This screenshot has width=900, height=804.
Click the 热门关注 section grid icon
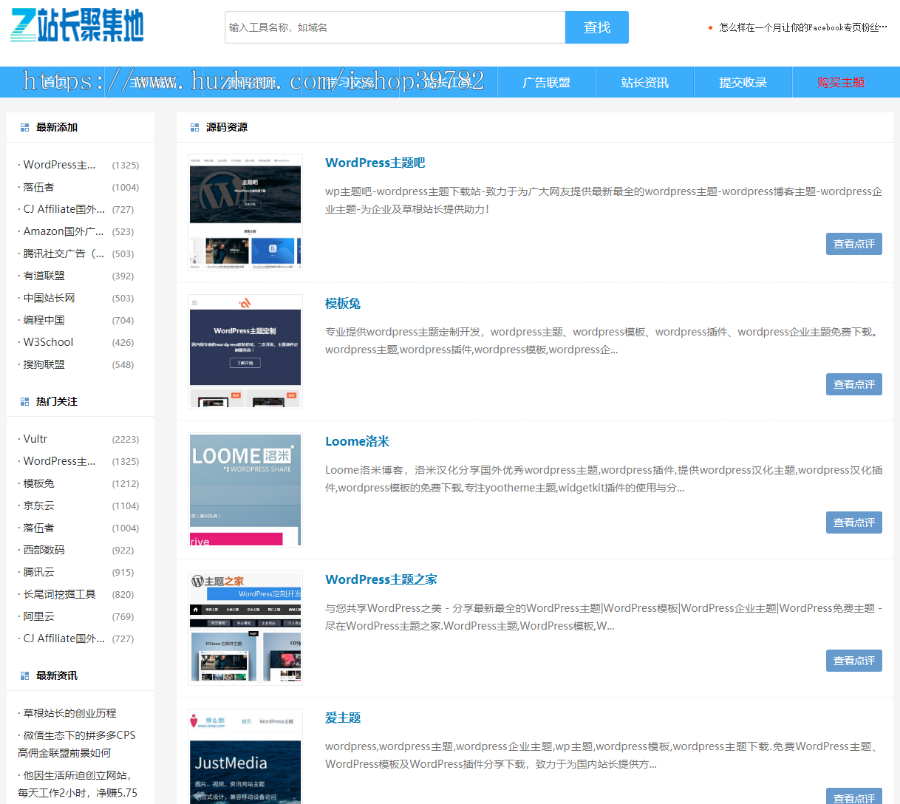tap(25, 402)
